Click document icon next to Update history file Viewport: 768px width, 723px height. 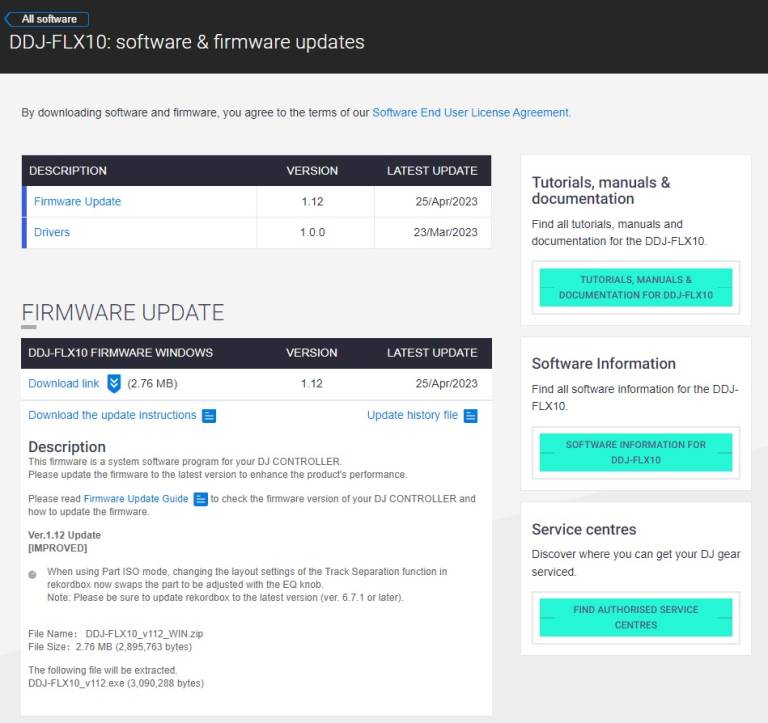[470, 416]
